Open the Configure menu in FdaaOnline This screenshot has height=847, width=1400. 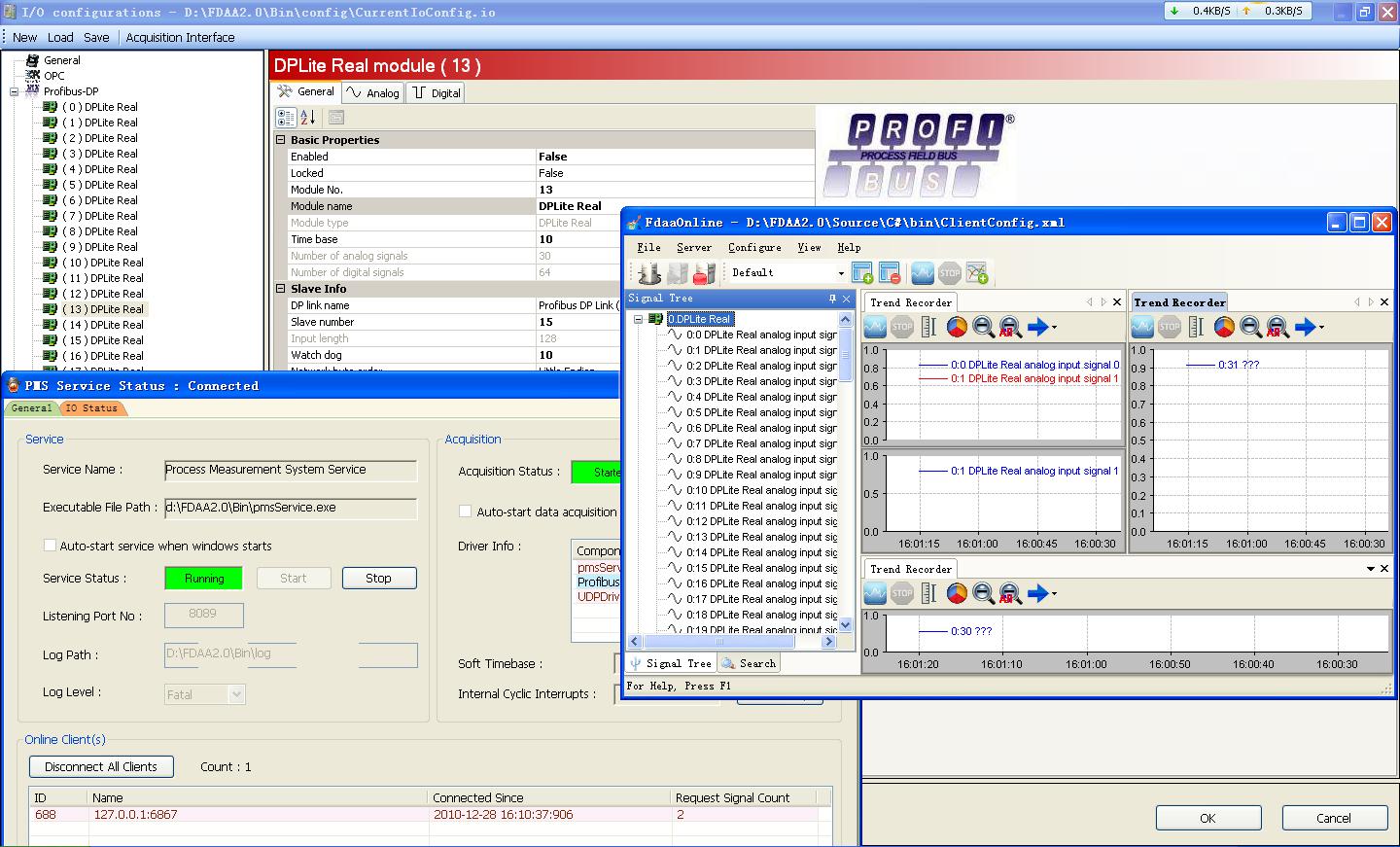tap(754, 247)
